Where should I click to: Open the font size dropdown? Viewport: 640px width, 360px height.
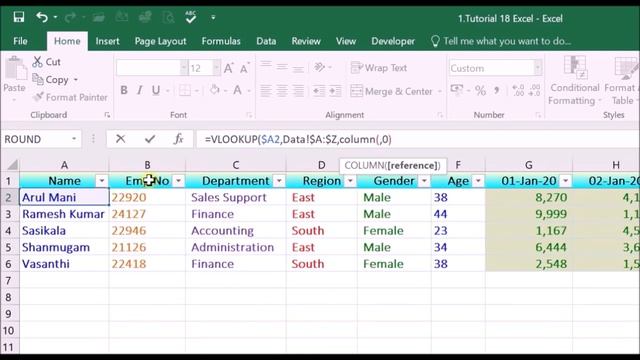216,68
